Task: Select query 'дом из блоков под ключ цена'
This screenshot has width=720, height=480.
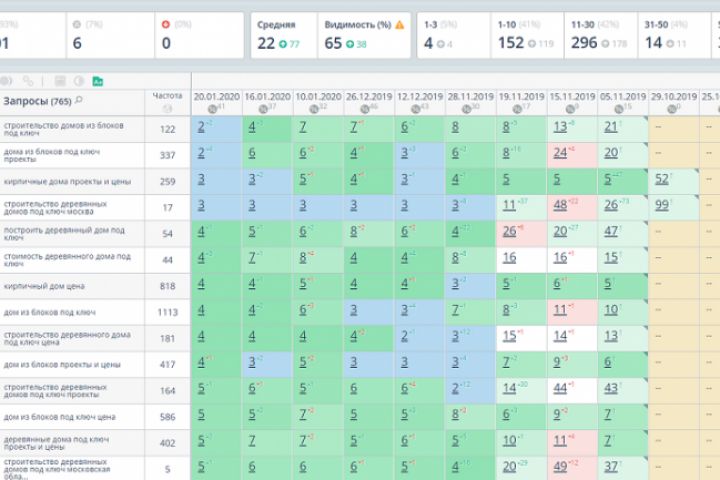Action: point(60,417)
